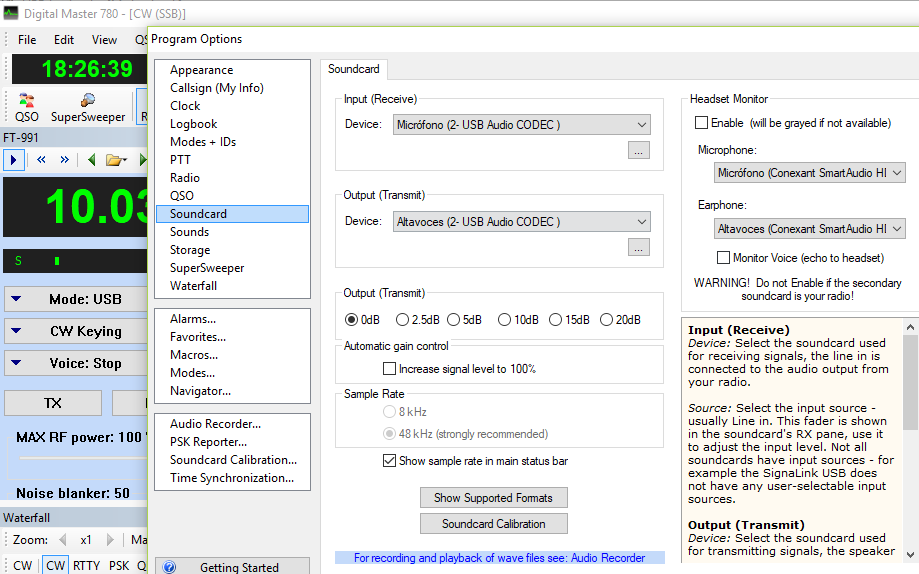Open the SuperSweeper tool

tap(88, 107)
